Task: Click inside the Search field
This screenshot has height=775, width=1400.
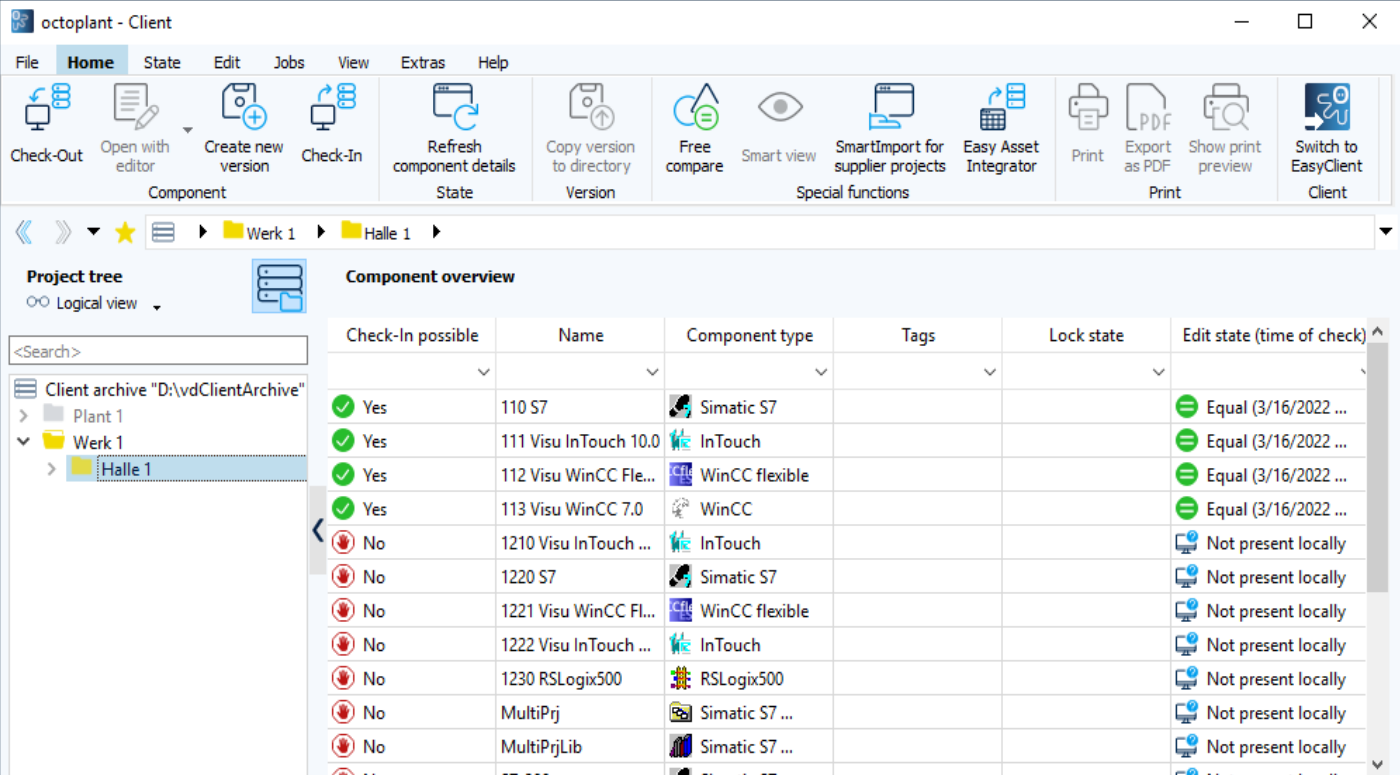Action: tap(158, 350)
